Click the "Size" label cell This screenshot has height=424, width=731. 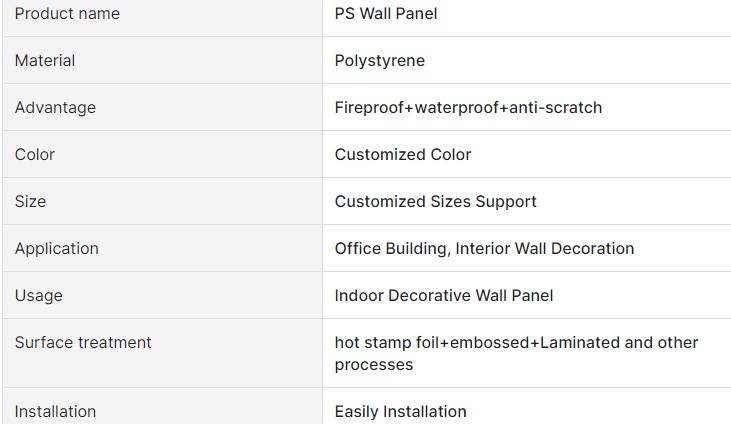[30, 201]
